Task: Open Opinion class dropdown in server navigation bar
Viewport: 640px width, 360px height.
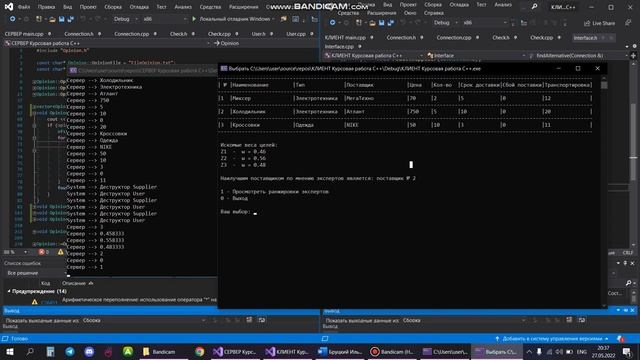Action: (x=265, y=43)
